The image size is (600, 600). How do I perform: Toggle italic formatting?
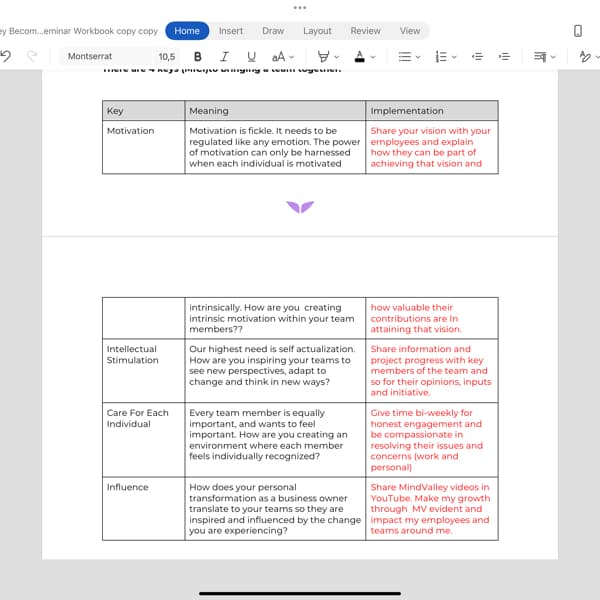pos(224,57)
